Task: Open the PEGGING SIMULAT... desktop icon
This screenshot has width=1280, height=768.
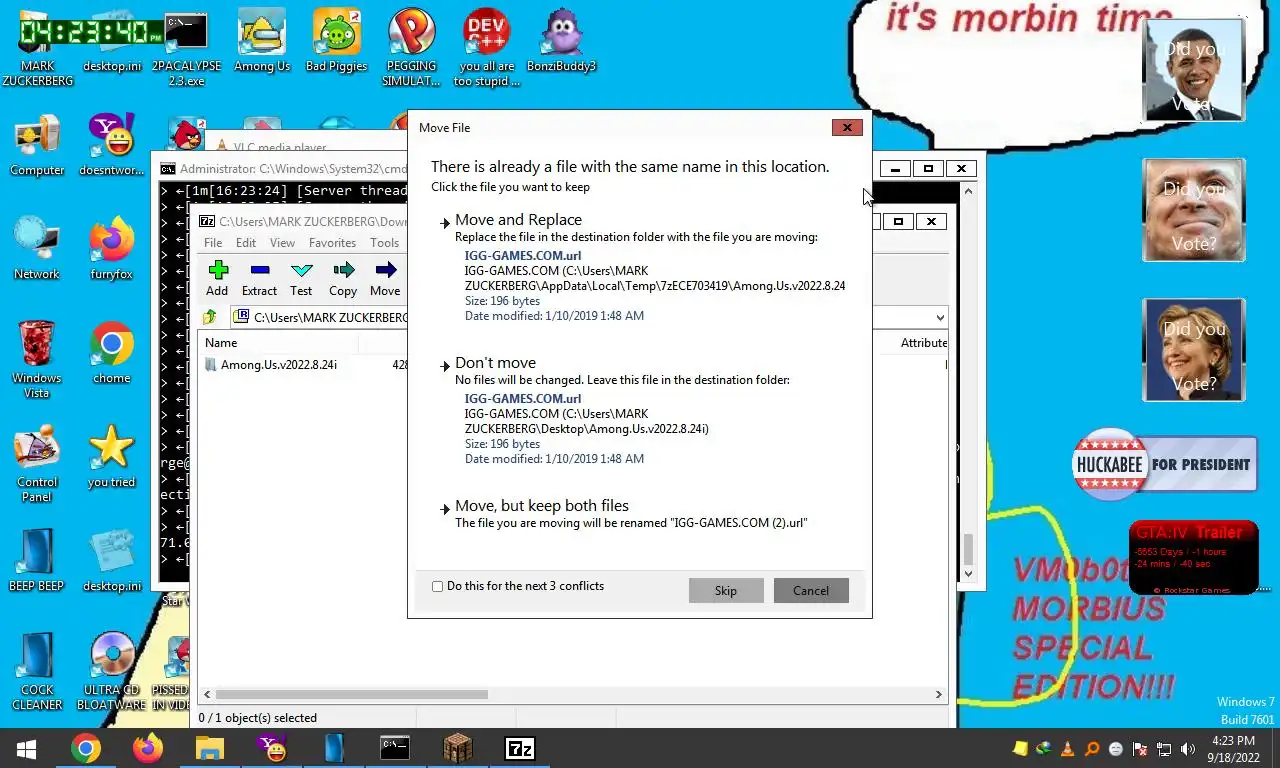Action: (x=412, y=48)
